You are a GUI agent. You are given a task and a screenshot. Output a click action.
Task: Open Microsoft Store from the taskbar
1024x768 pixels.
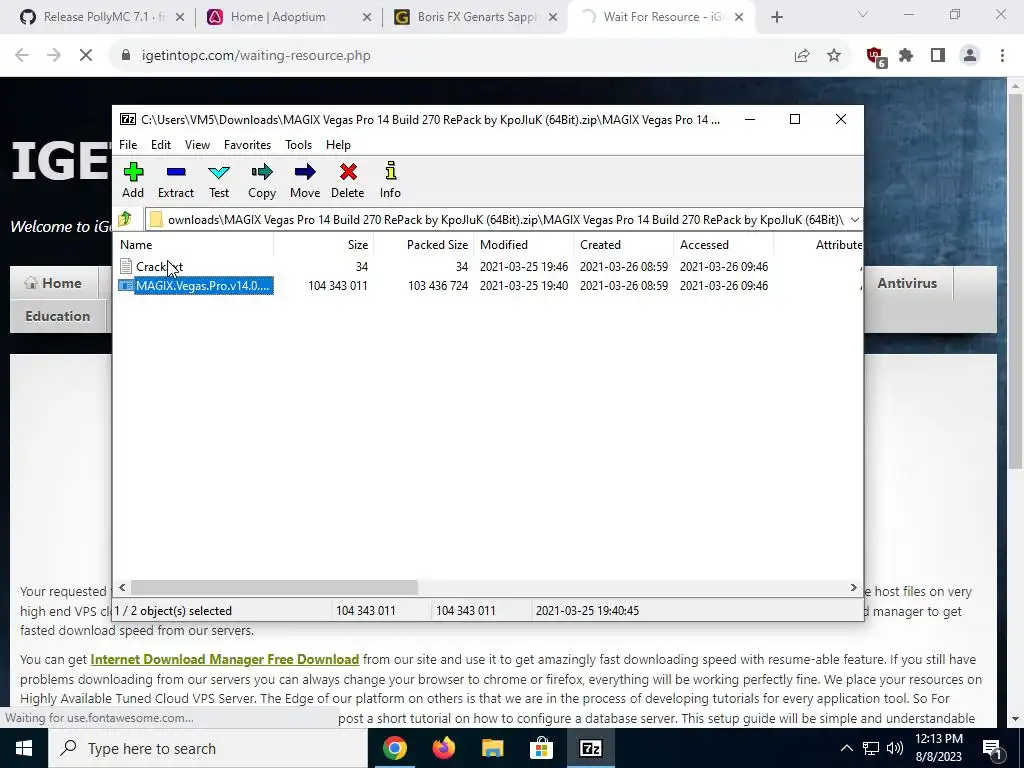(541, 748)
